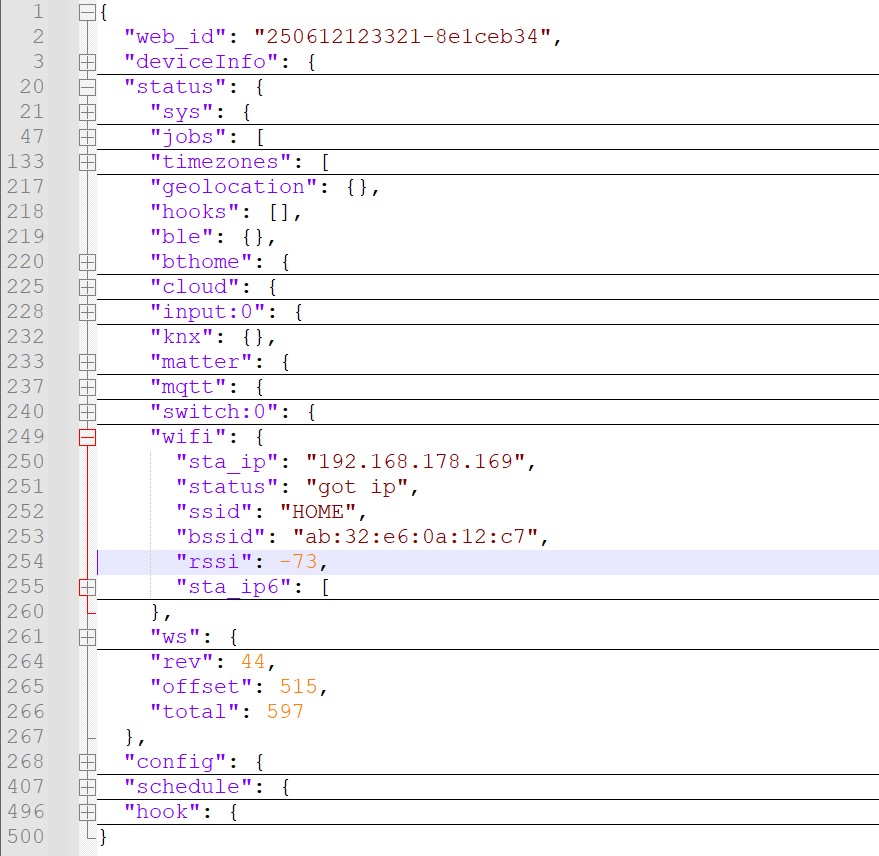This screenshot has height=856, width=879.
Task: Expand the folded "timezones" array
Action: [x=87, y=163]
